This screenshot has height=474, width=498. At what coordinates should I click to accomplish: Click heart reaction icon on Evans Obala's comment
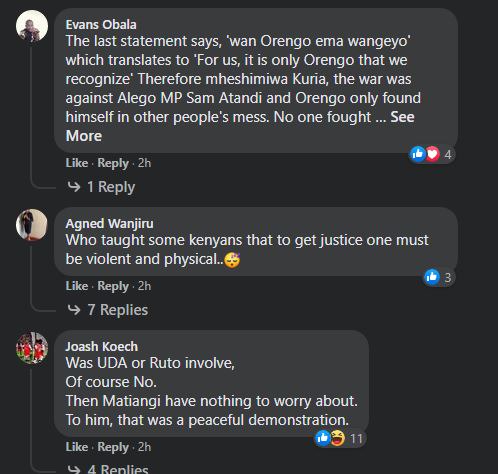point(432,154)
